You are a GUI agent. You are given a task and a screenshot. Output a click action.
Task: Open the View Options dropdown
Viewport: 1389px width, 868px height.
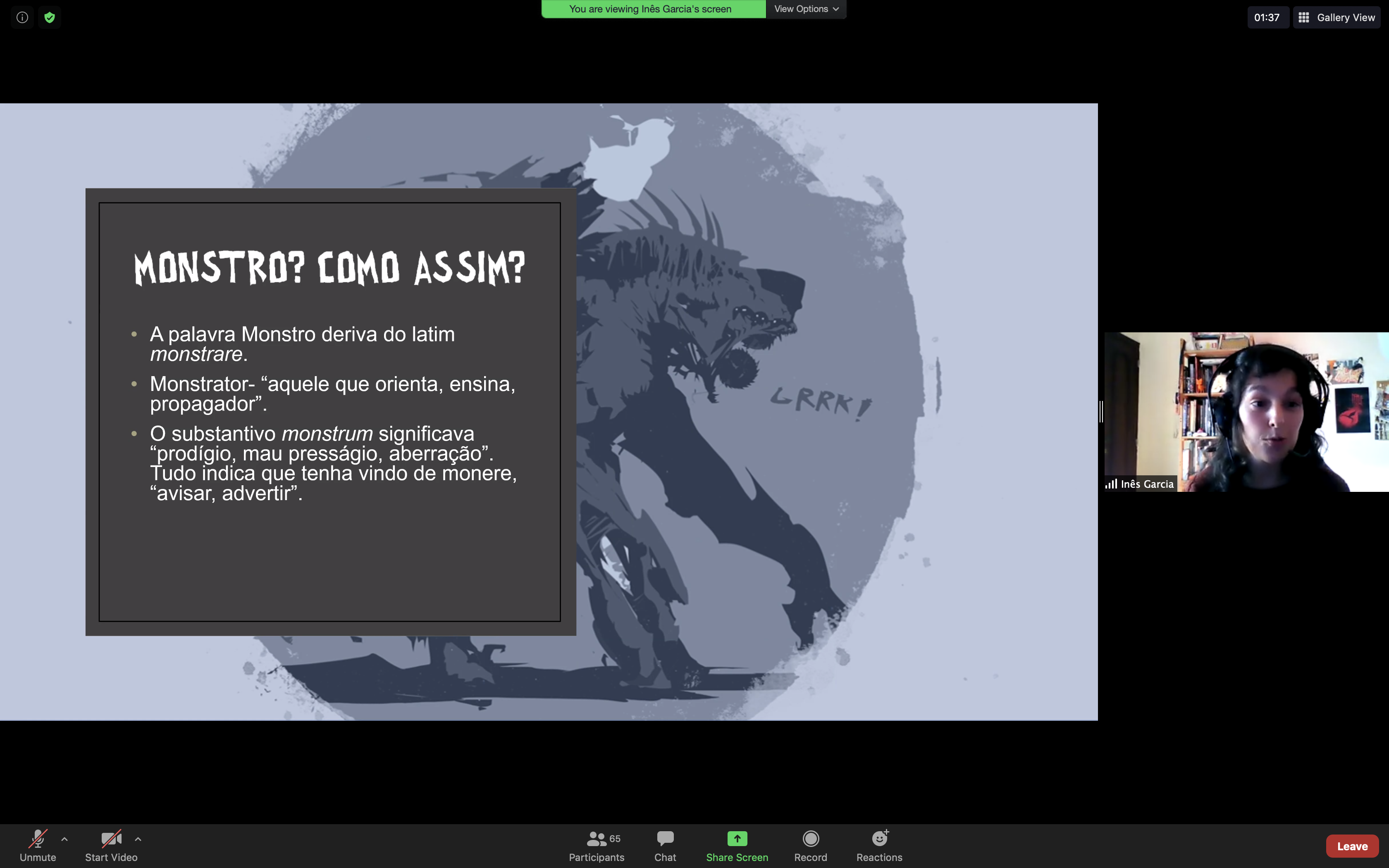tap(807, 9)
